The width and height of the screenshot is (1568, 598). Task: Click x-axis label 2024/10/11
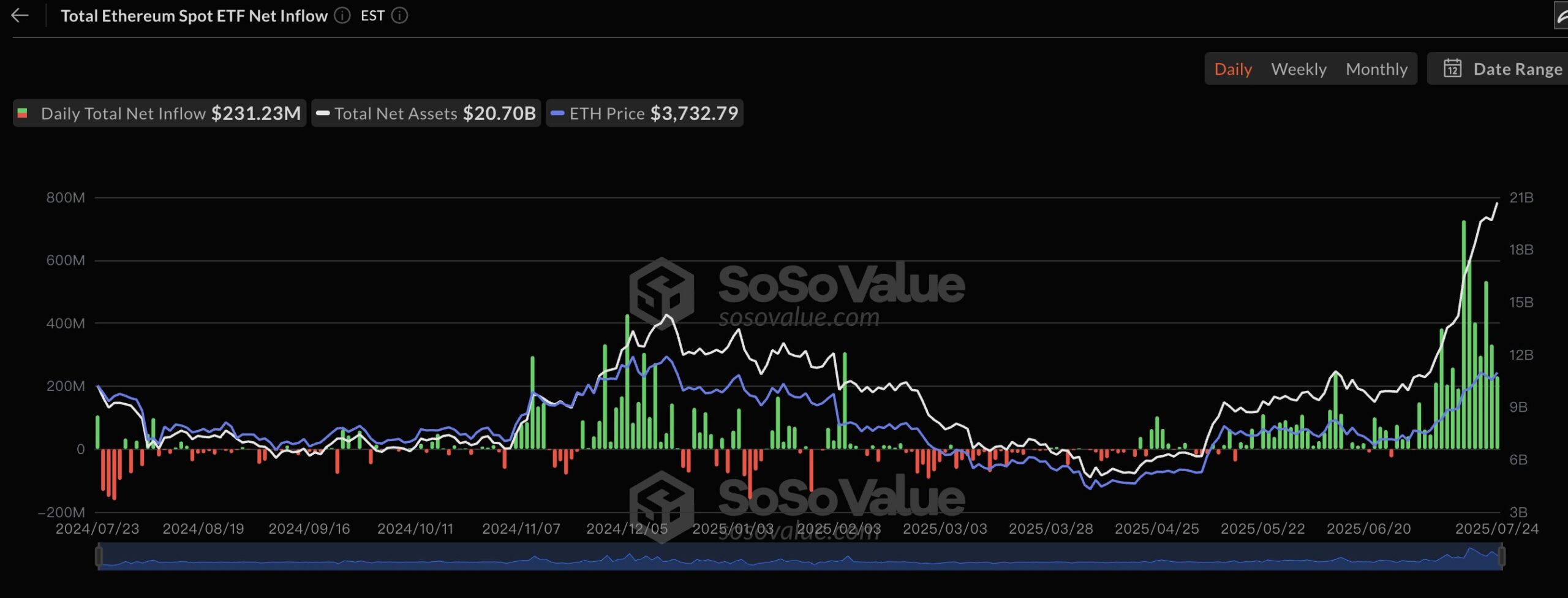pos(415,529)
